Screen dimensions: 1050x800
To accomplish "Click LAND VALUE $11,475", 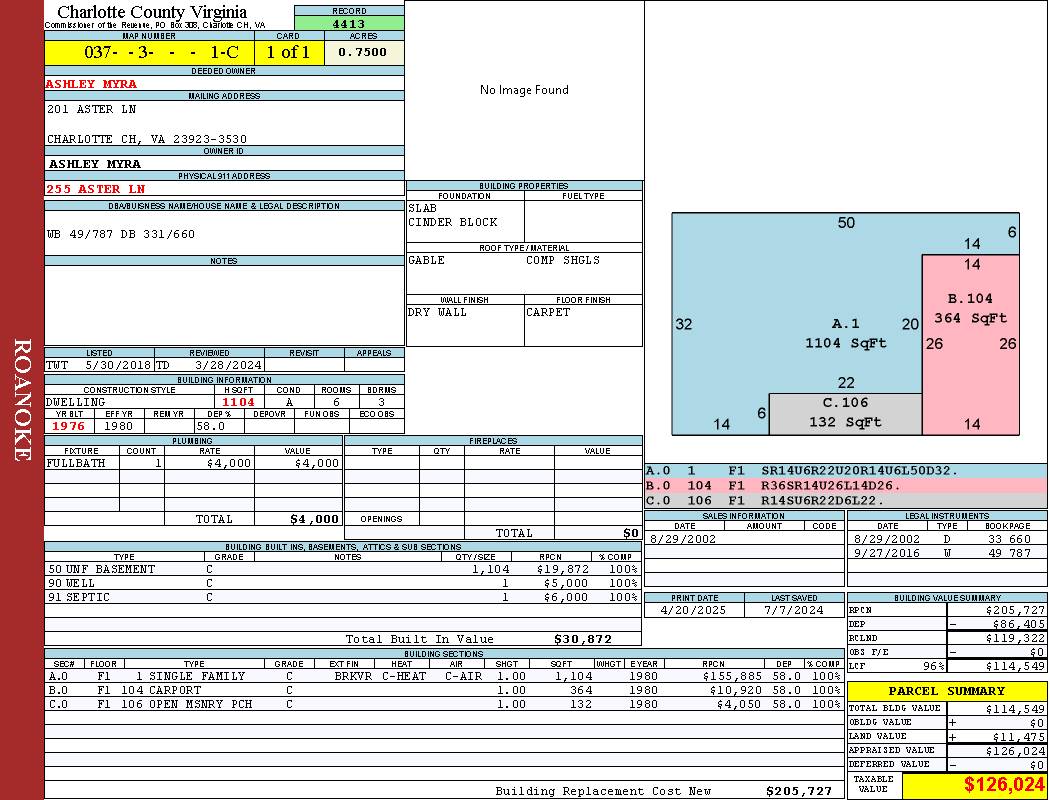I will click(1019, 737).
